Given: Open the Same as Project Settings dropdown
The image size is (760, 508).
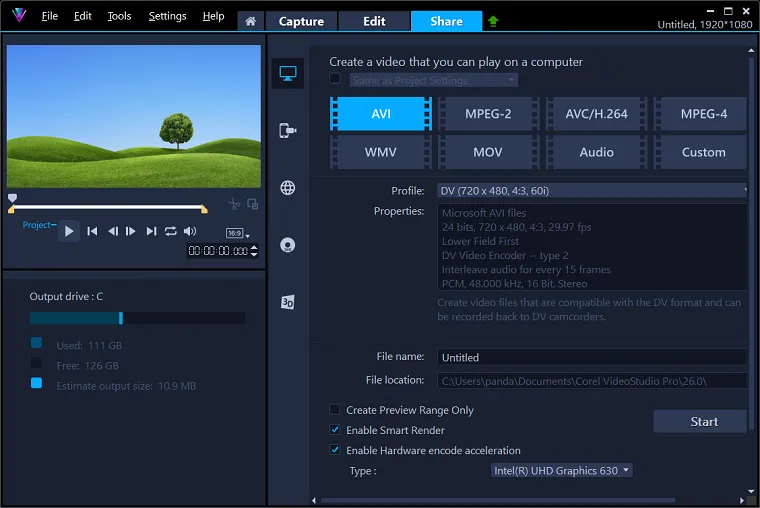Looking at the screenshot, I should tap(433, 80).
